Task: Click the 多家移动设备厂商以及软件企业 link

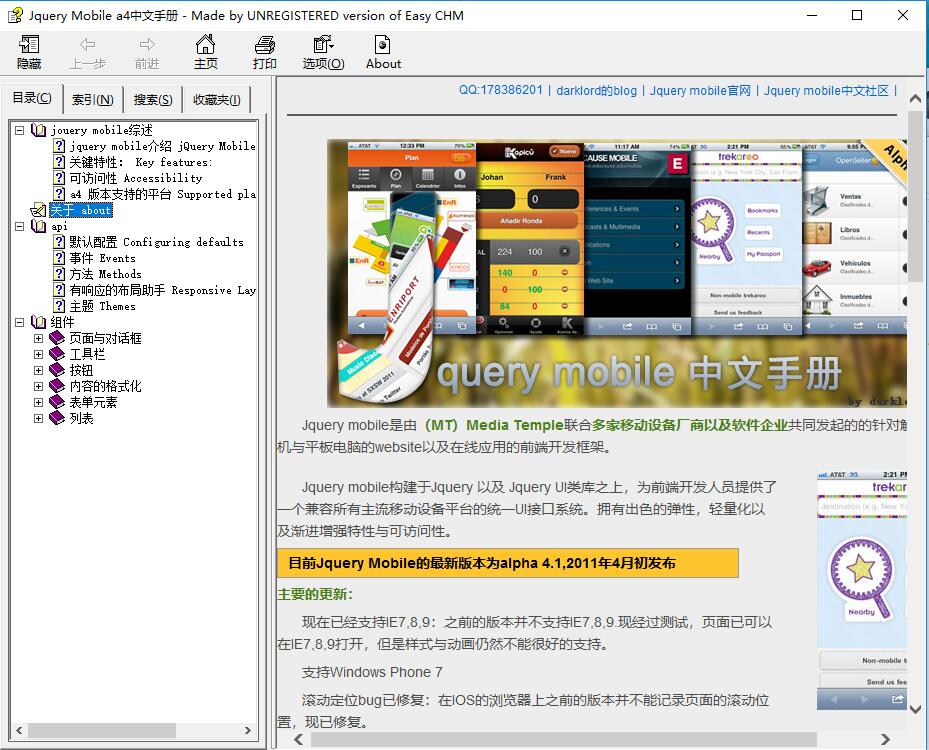Action: pyautogui.click(x=690, y=425)
